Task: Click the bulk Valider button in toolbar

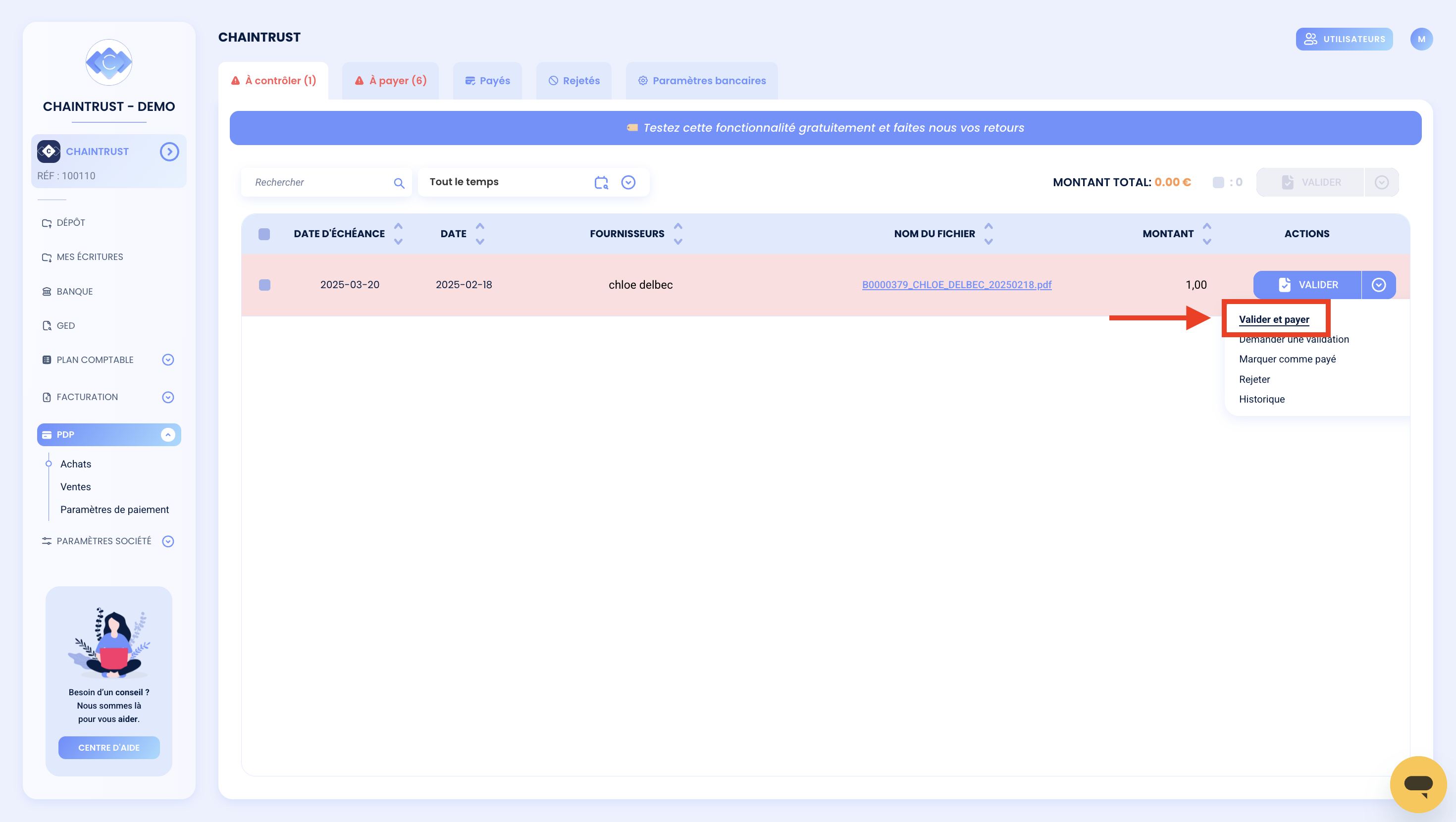Action: (1310, 182)
